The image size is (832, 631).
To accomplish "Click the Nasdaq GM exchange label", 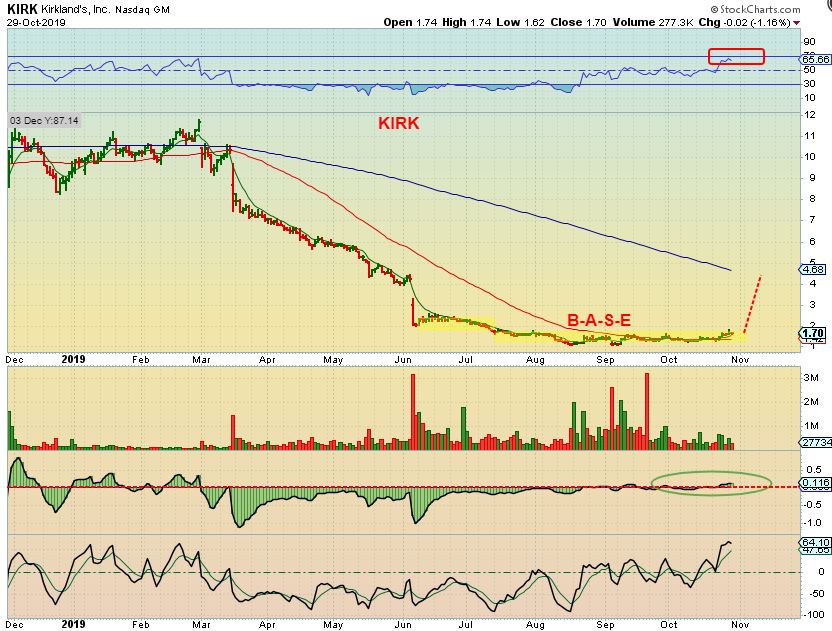I will tap(143, 10).
